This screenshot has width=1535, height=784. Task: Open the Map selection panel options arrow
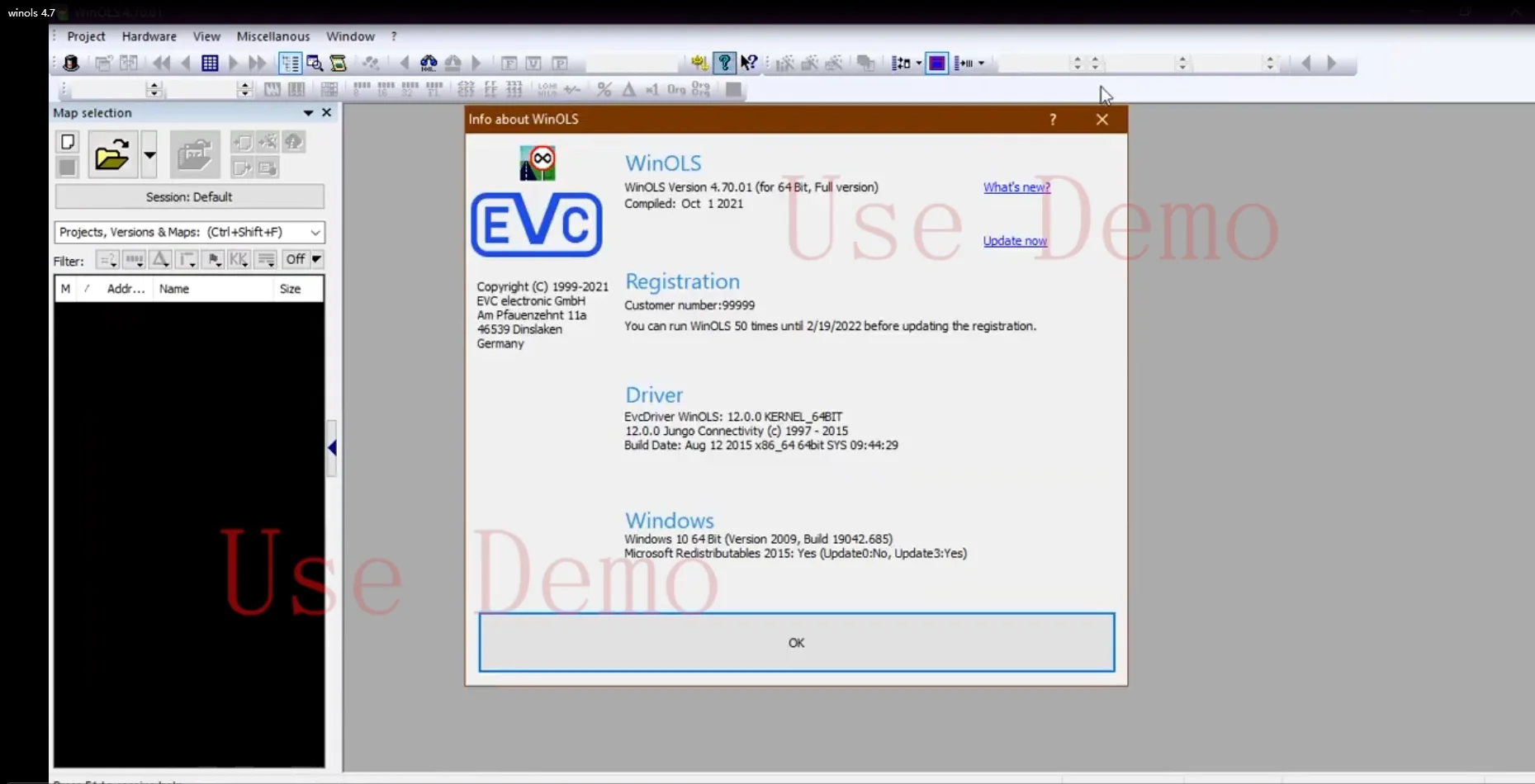(x=308, y=113)
